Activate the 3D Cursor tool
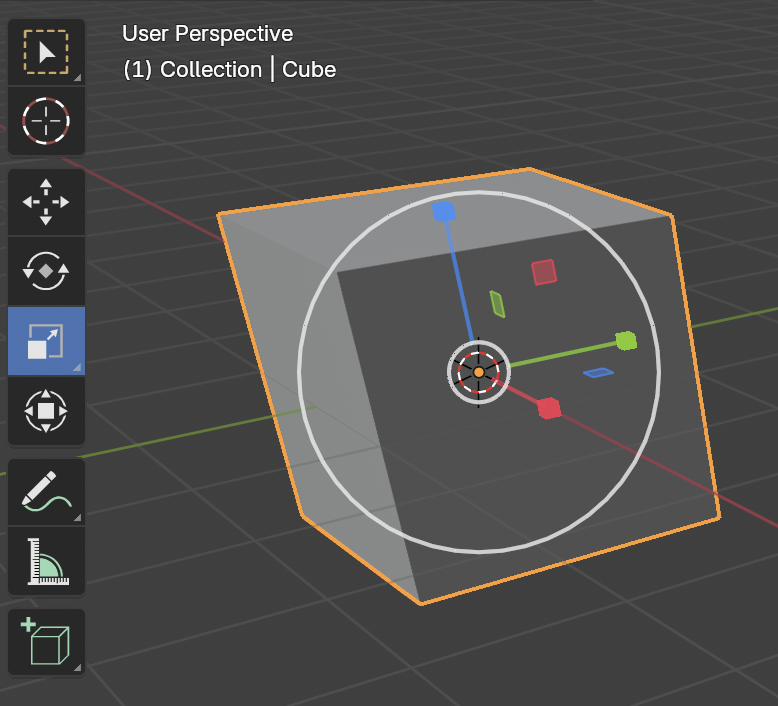 [x=46, y=121]
